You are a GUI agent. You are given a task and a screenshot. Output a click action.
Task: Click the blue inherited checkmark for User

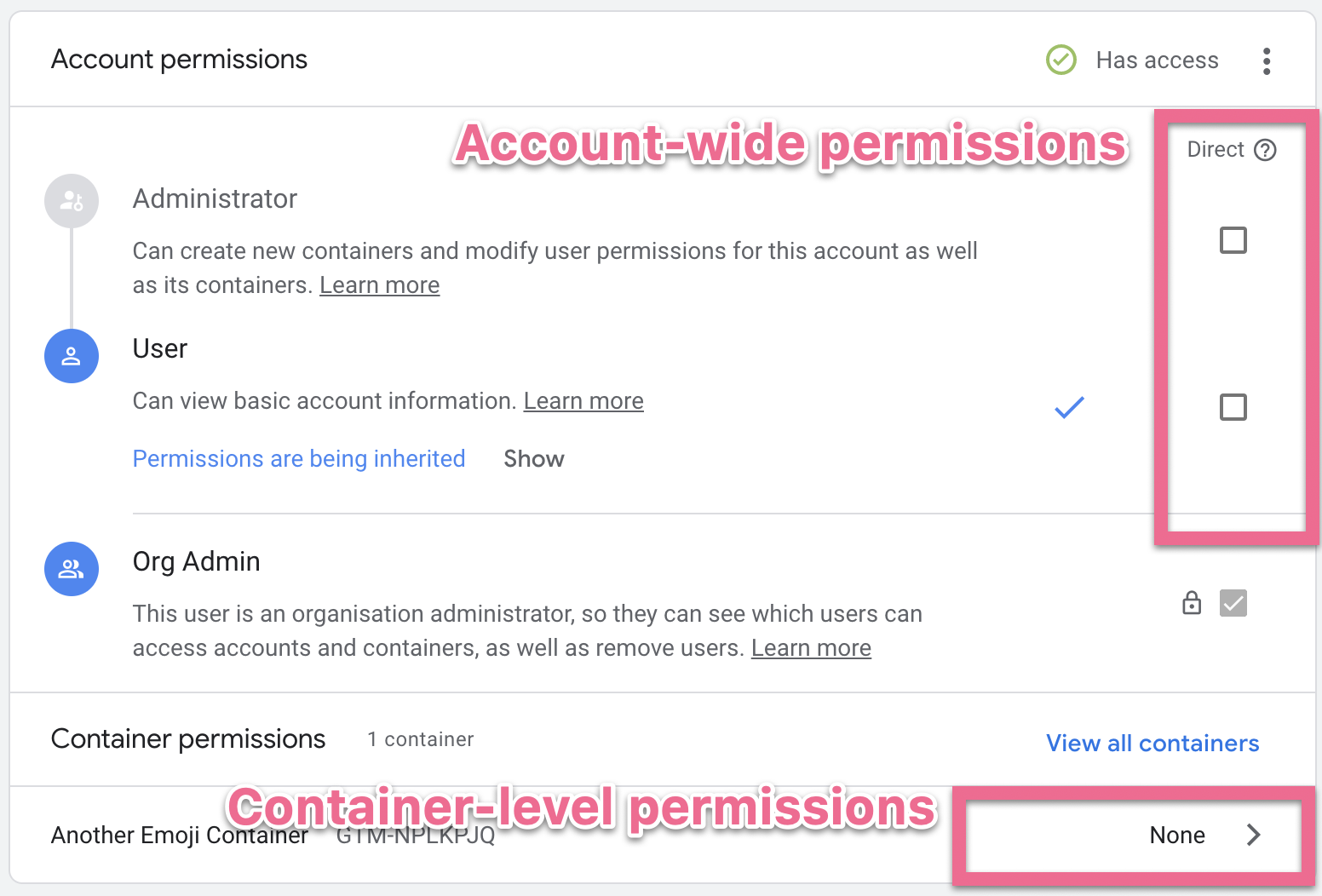[1069, 408]
